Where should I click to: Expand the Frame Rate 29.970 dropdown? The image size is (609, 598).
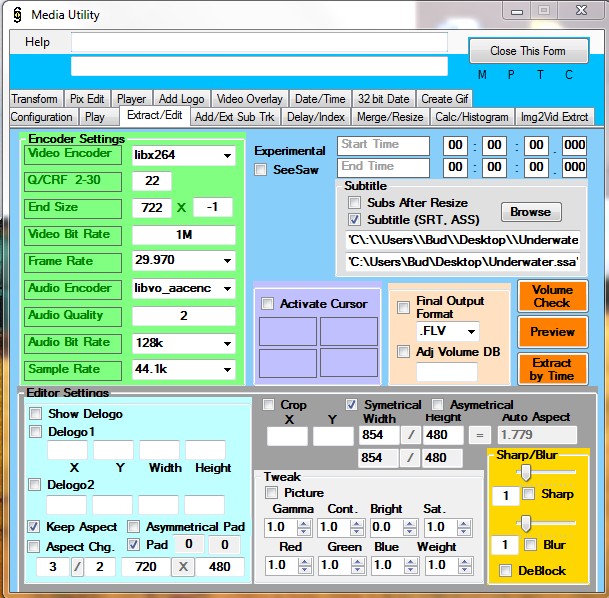228,261
